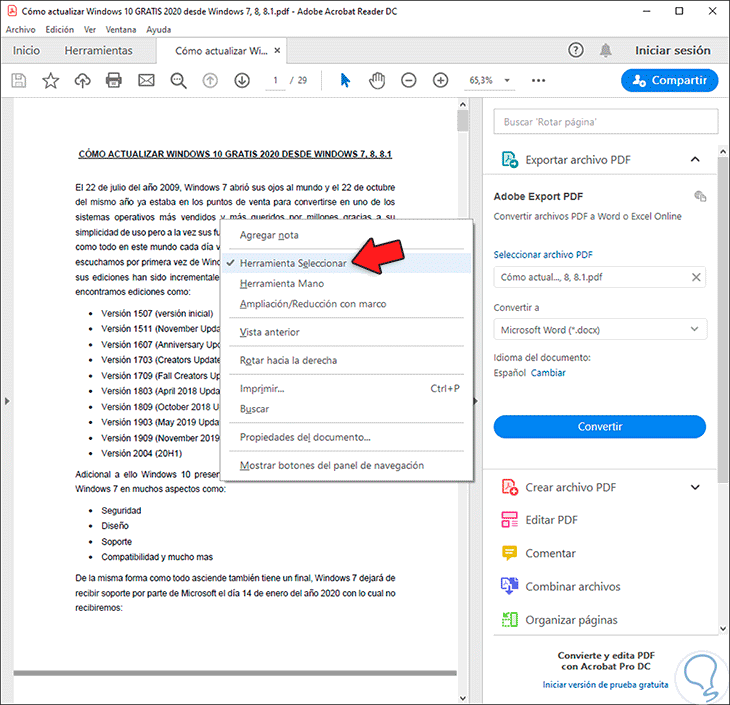Remove the selected PDF file with X

[x=696, y=277]
